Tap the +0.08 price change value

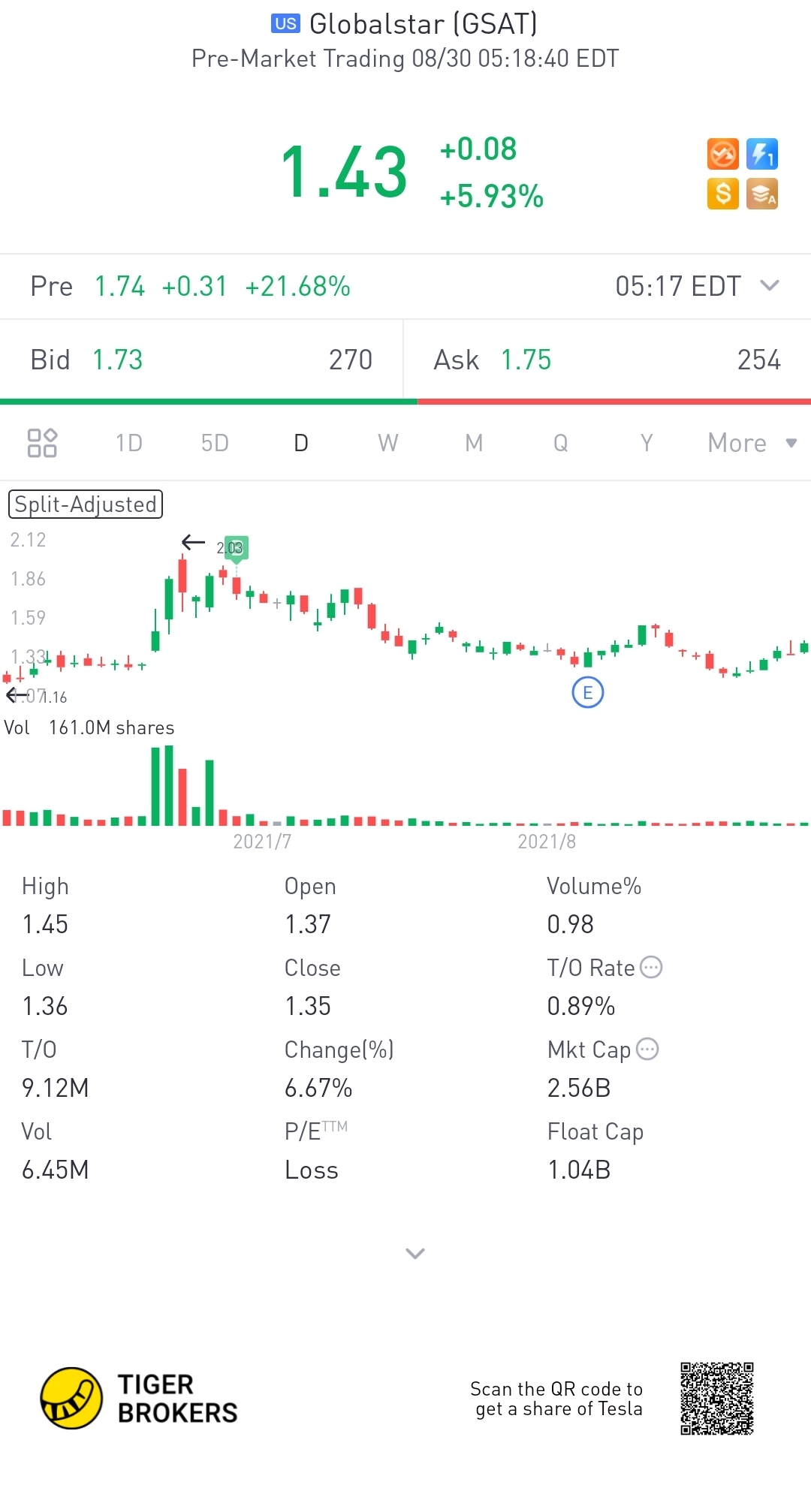(478, 149)
